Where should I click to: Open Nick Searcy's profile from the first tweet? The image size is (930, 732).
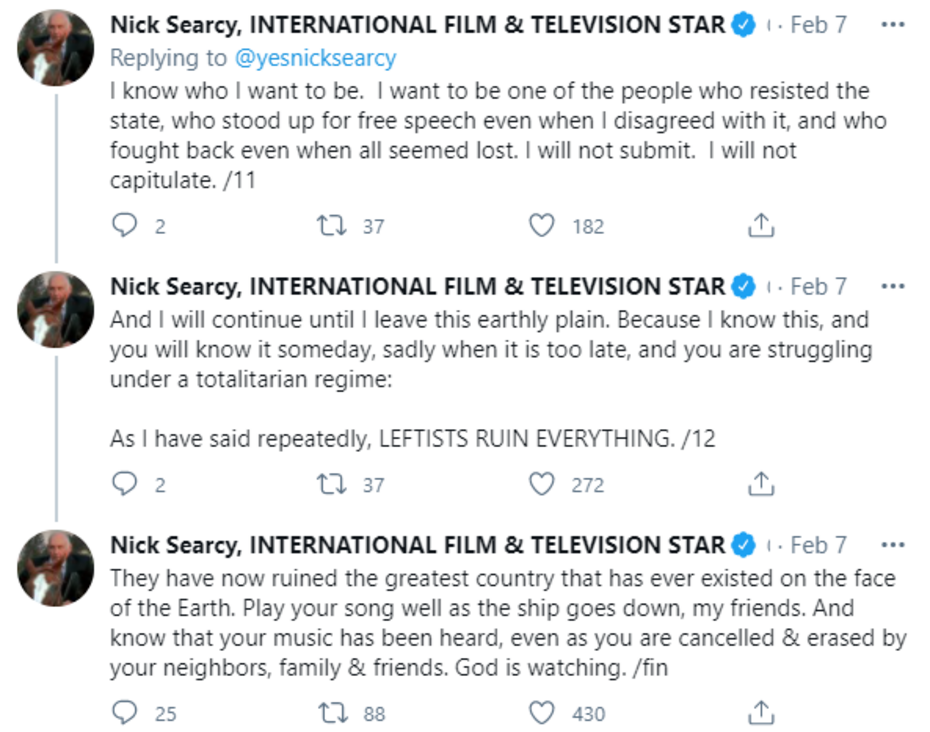(x=417, y=25)
